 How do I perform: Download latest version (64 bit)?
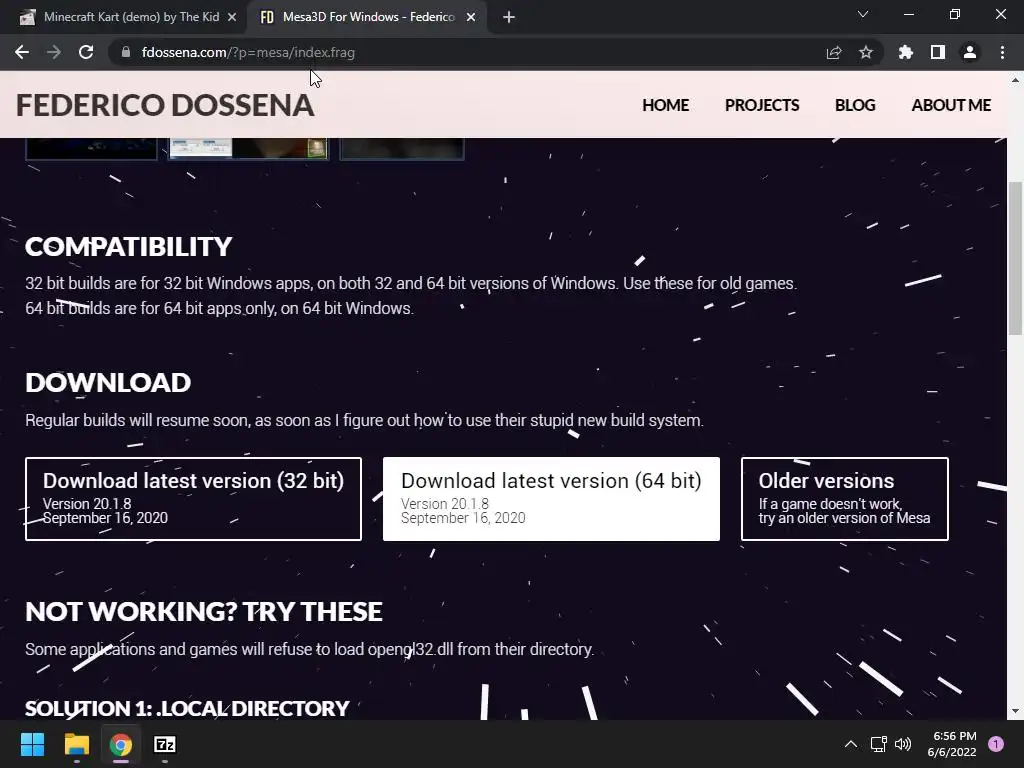point(551,499)
